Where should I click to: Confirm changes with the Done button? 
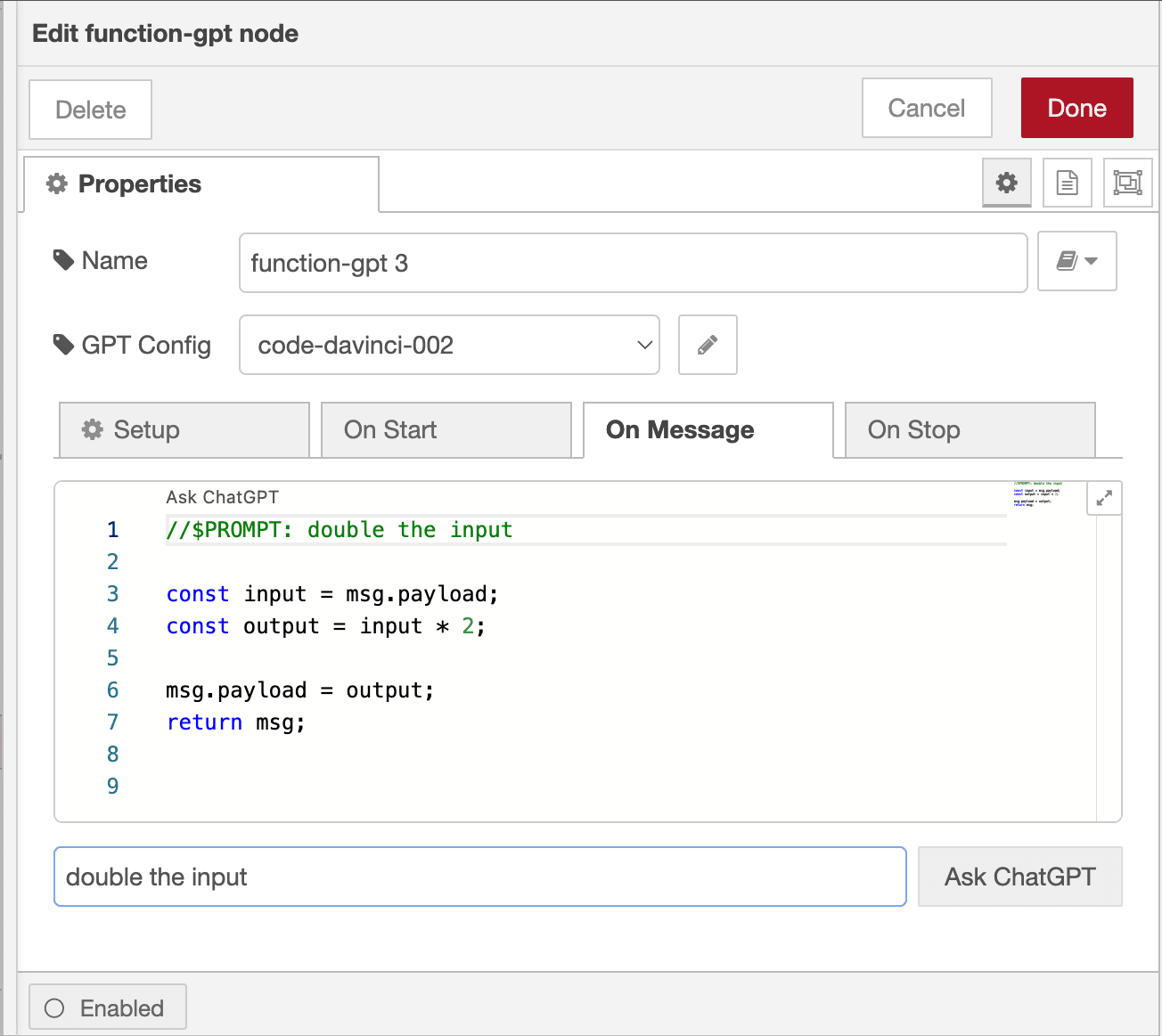pyautogui.click(x=1076, y=108)
